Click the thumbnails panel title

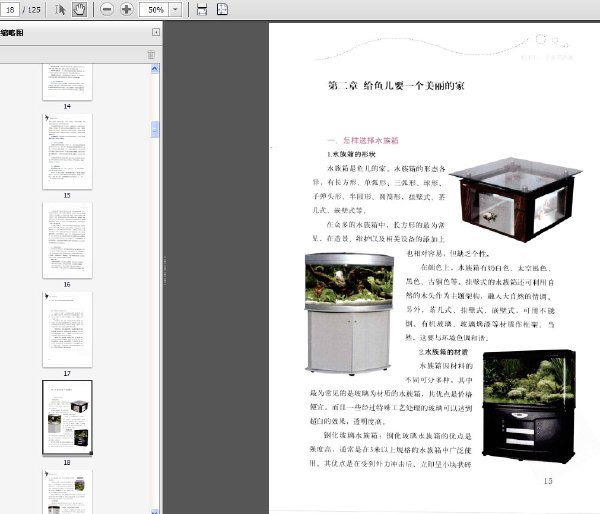12,33
